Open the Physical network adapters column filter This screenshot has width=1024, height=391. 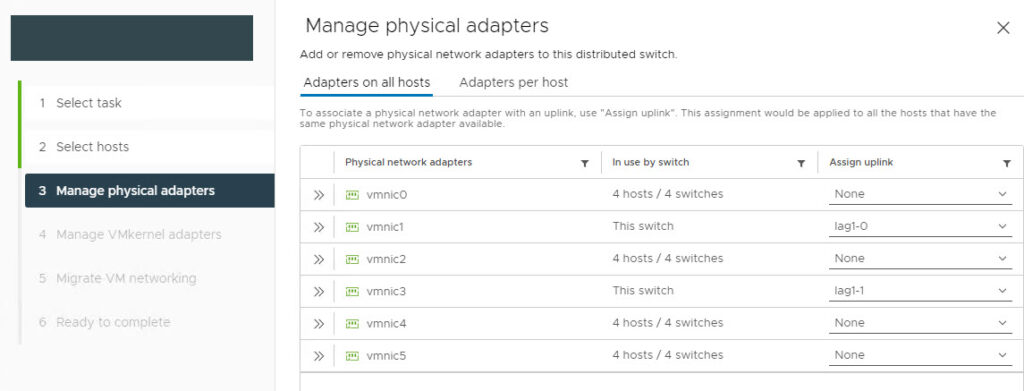click(x=584, y=163)
